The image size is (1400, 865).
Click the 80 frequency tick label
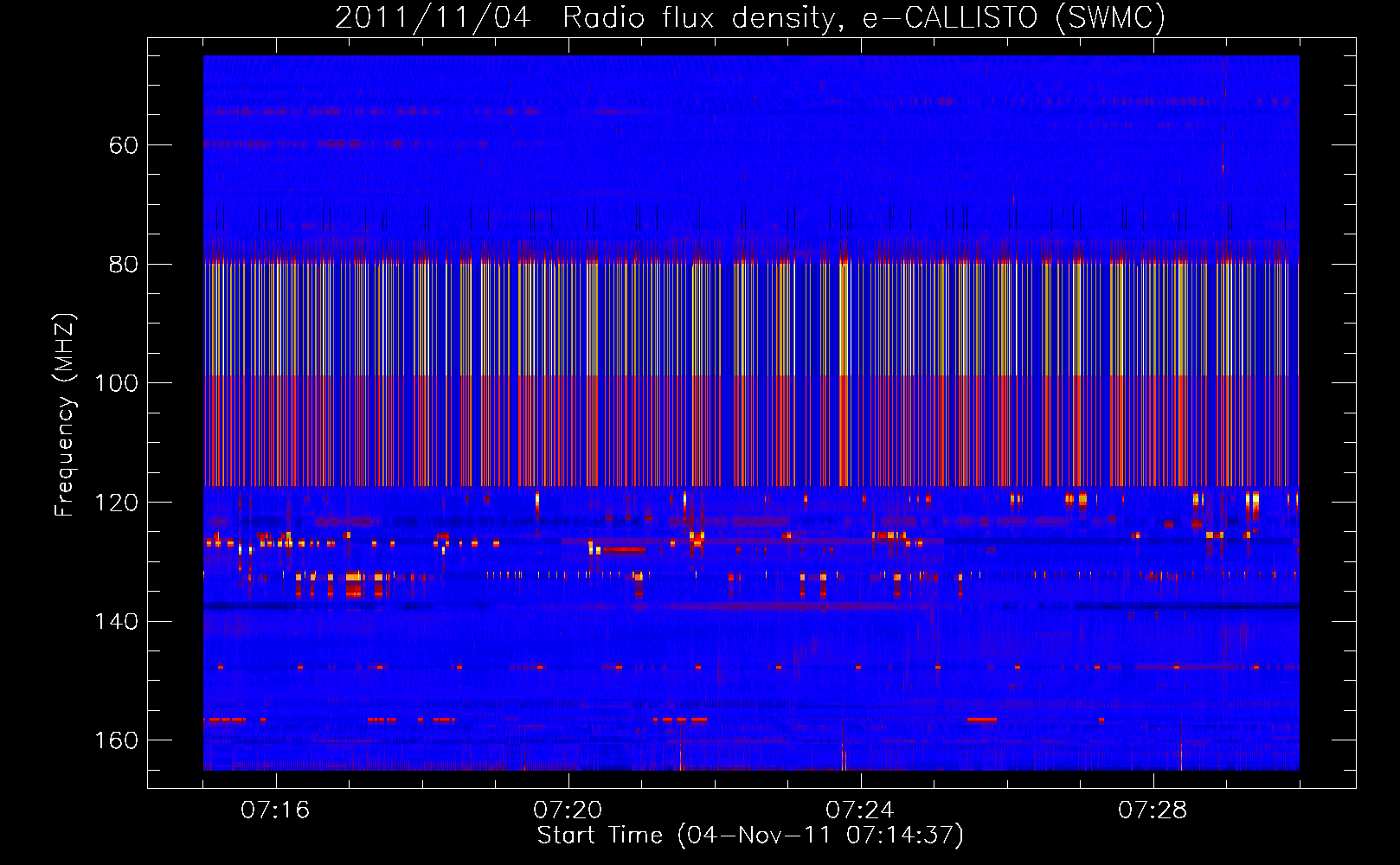124,265
